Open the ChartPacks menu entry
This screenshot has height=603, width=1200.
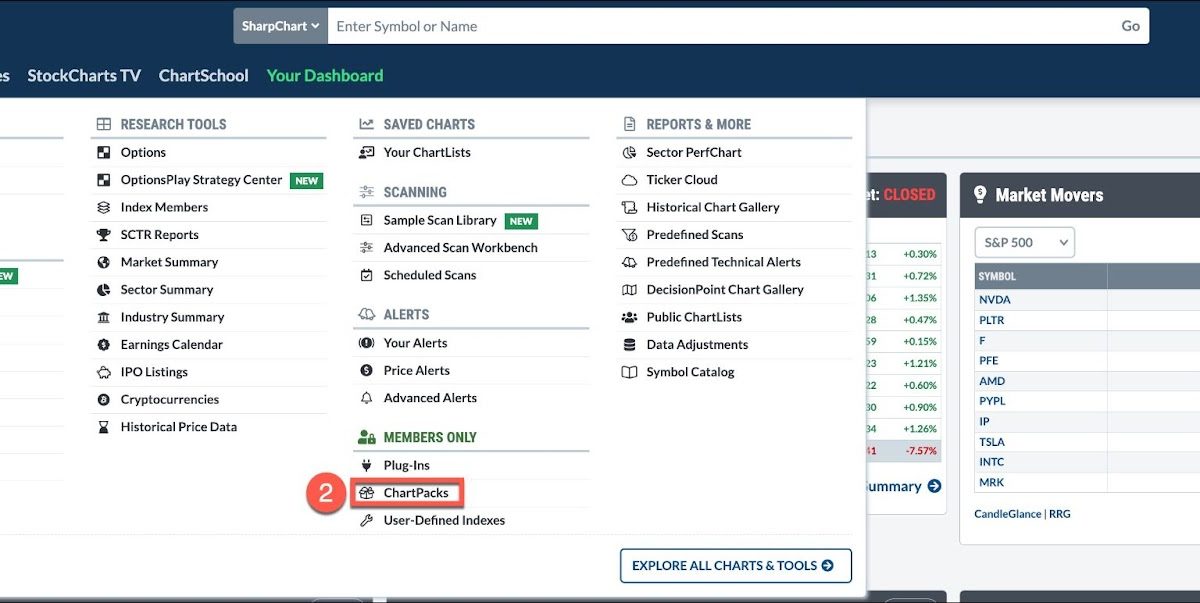pos(416,493)
